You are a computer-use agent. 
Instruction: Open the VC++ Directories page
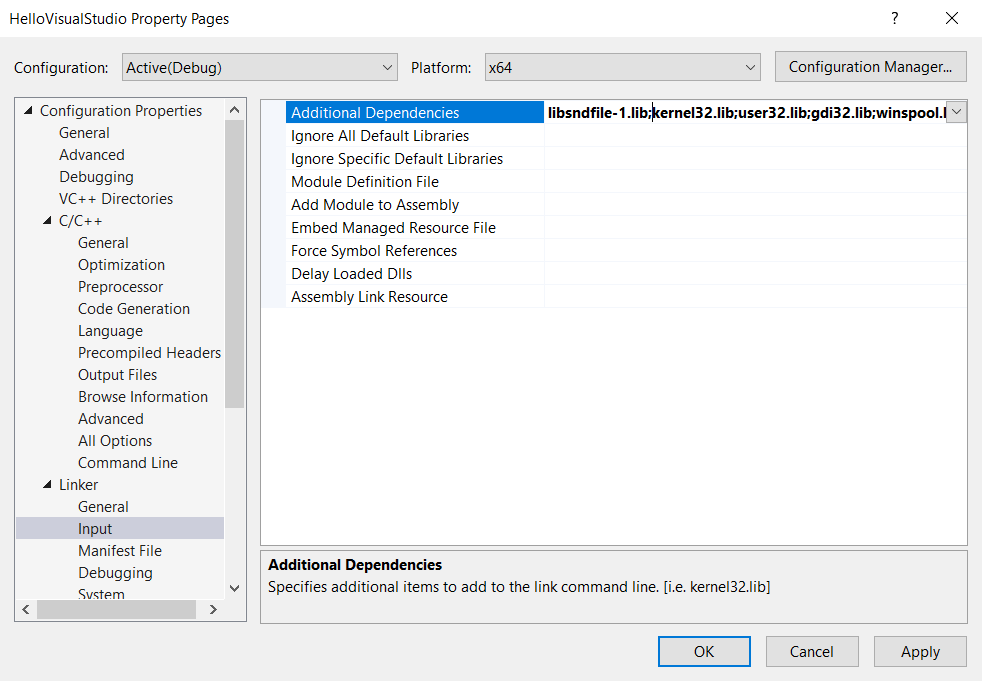(116, 199)
